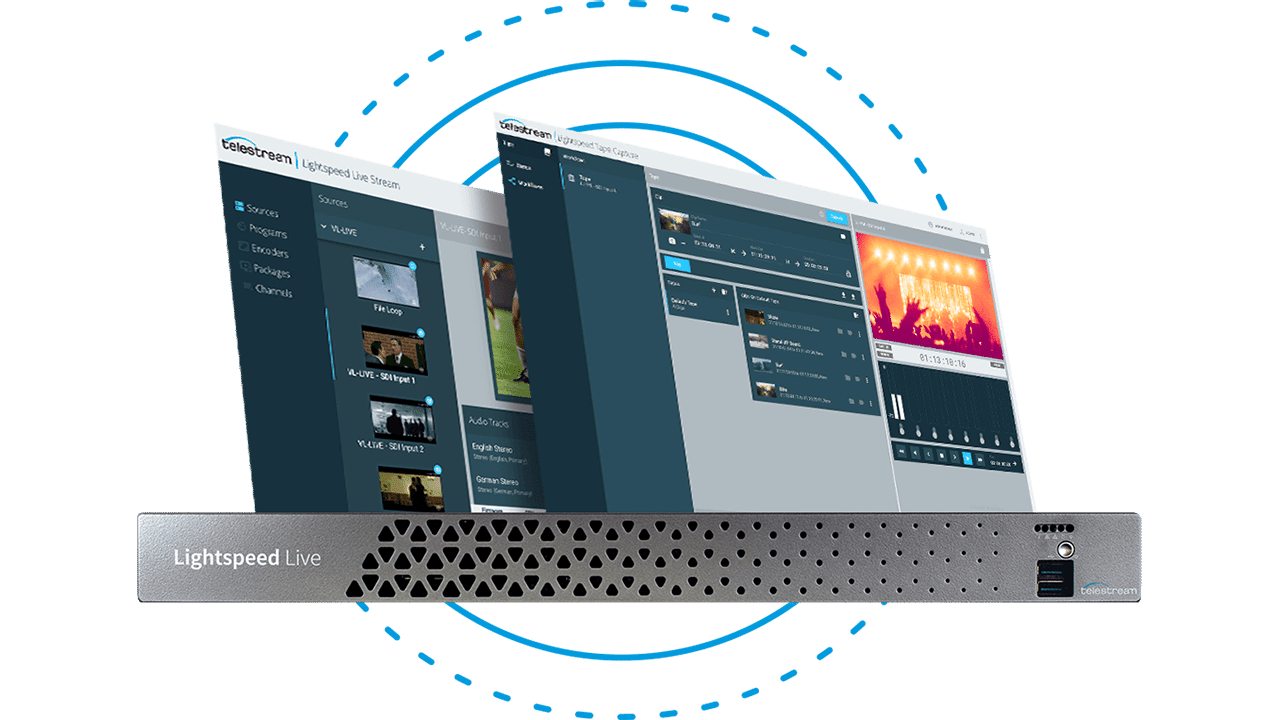
Task: Click the blue badge on SDI Input 2
Action: click(x=429, y=401)
